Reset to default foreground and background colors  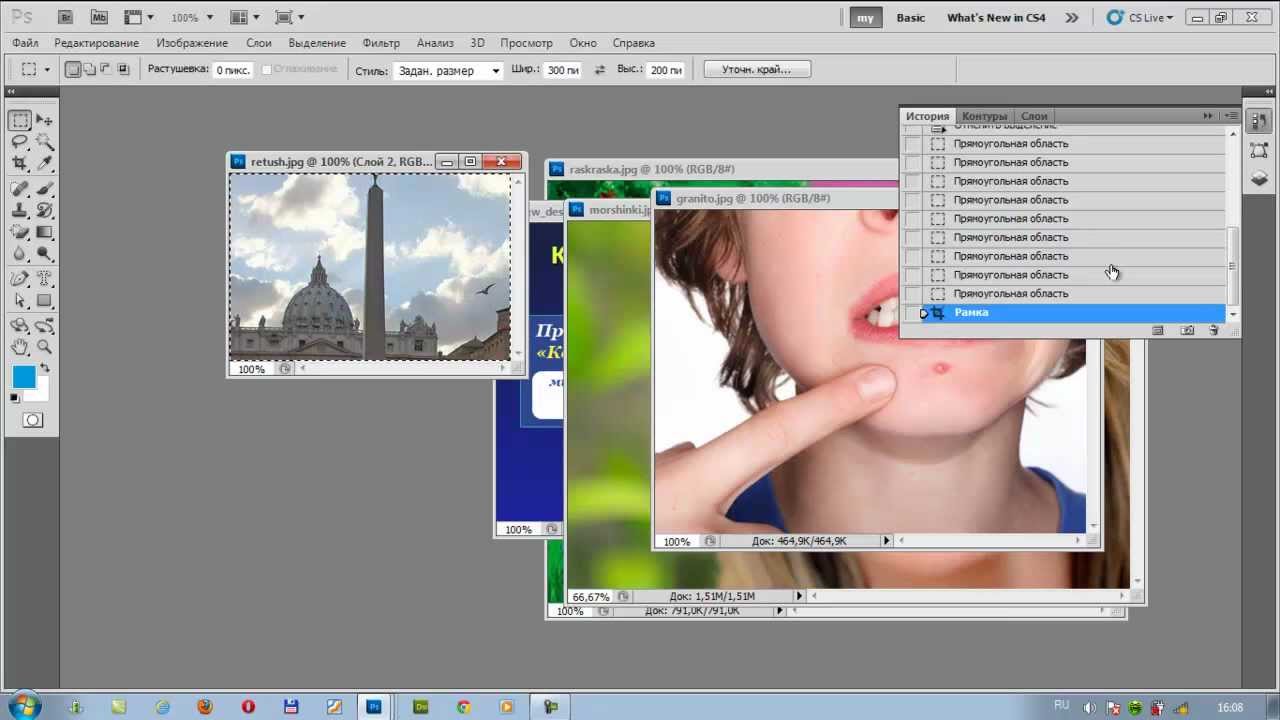15,398
